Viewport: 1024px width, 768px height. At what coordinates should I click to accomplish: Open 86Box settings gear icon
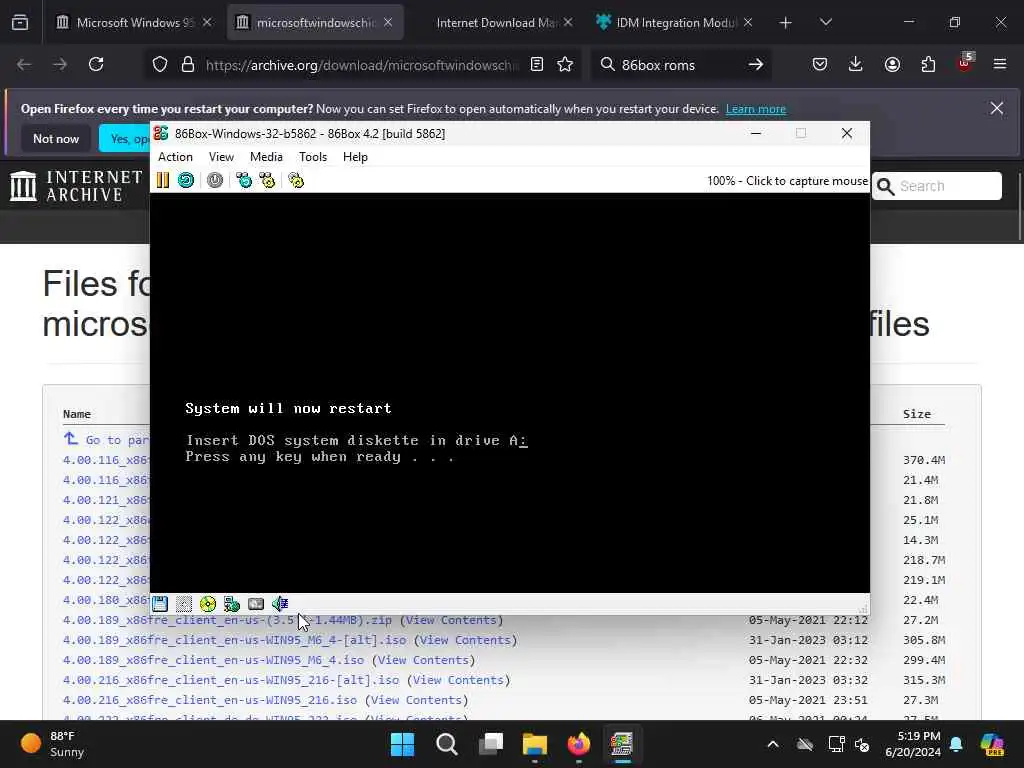[x=296, y=180]
